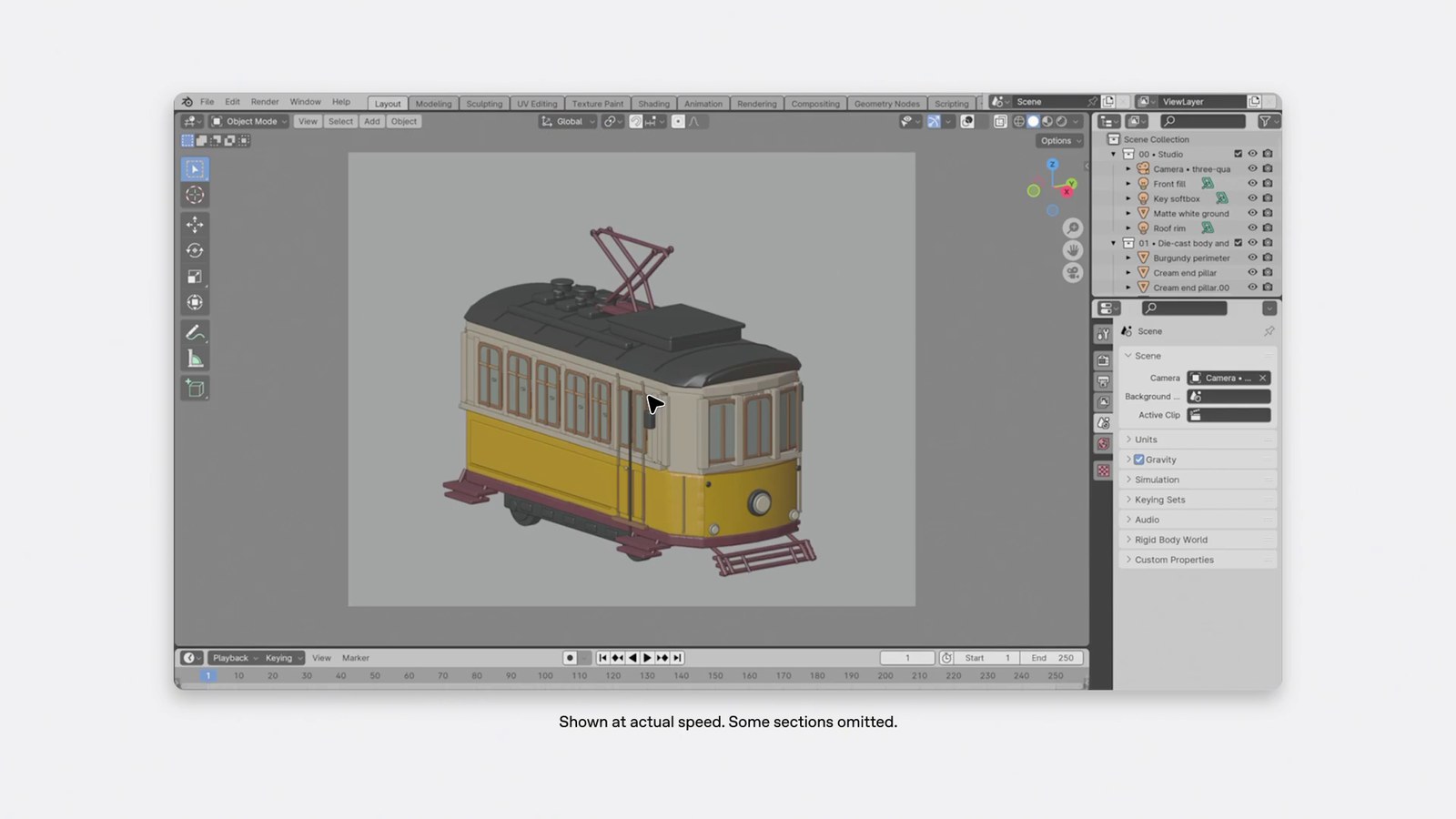Click the Blender logo menu icon
Image resolution: width=1456 pixels, height=819 pixels.
click(x=187, y=102)
